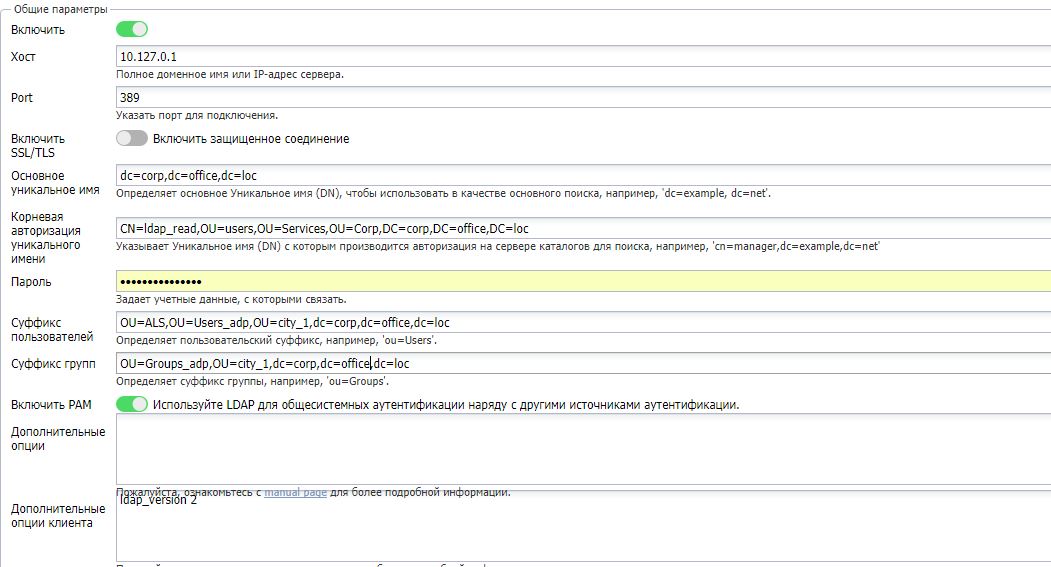
Task: Click the Хост label text
Action: (23, 57)
